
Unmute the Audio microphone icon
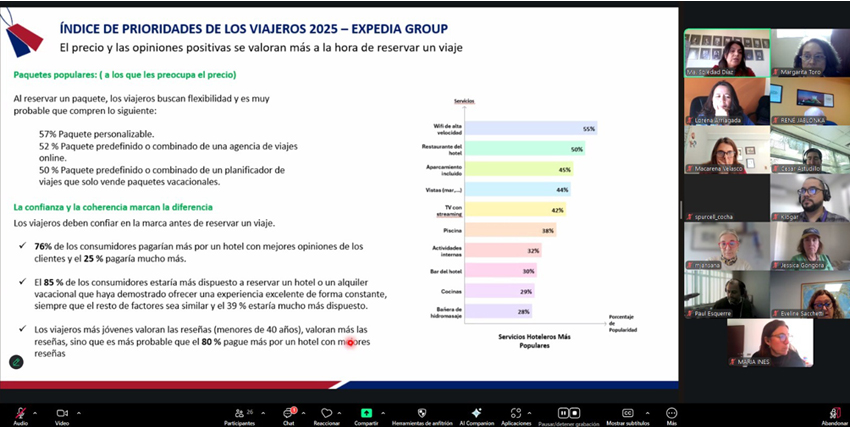pyautogui.click(x=19, y=412)
